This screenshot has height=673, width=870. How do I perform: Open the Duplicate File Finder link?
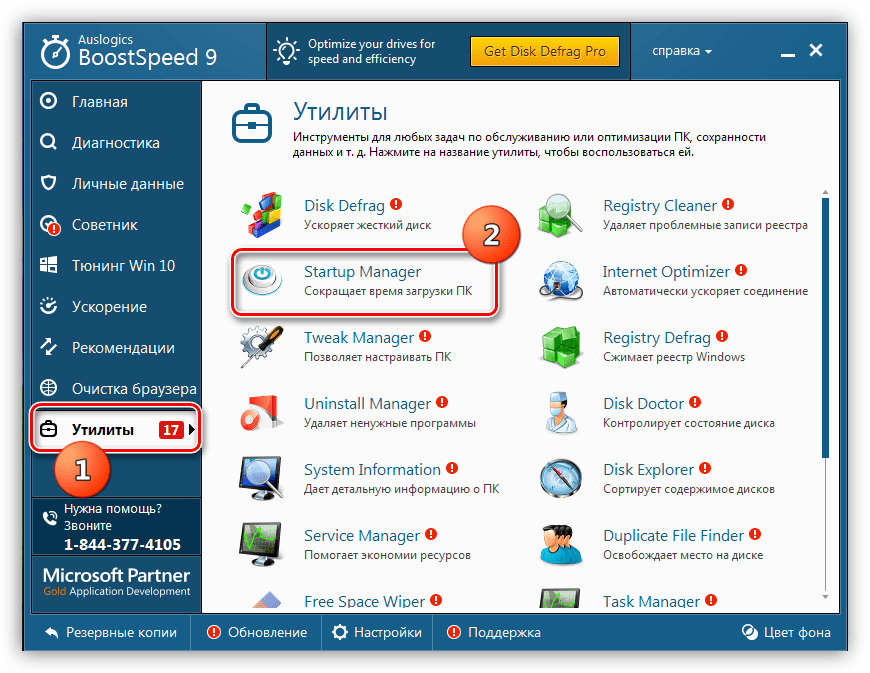pyautogui.click(x=673, y=535)
